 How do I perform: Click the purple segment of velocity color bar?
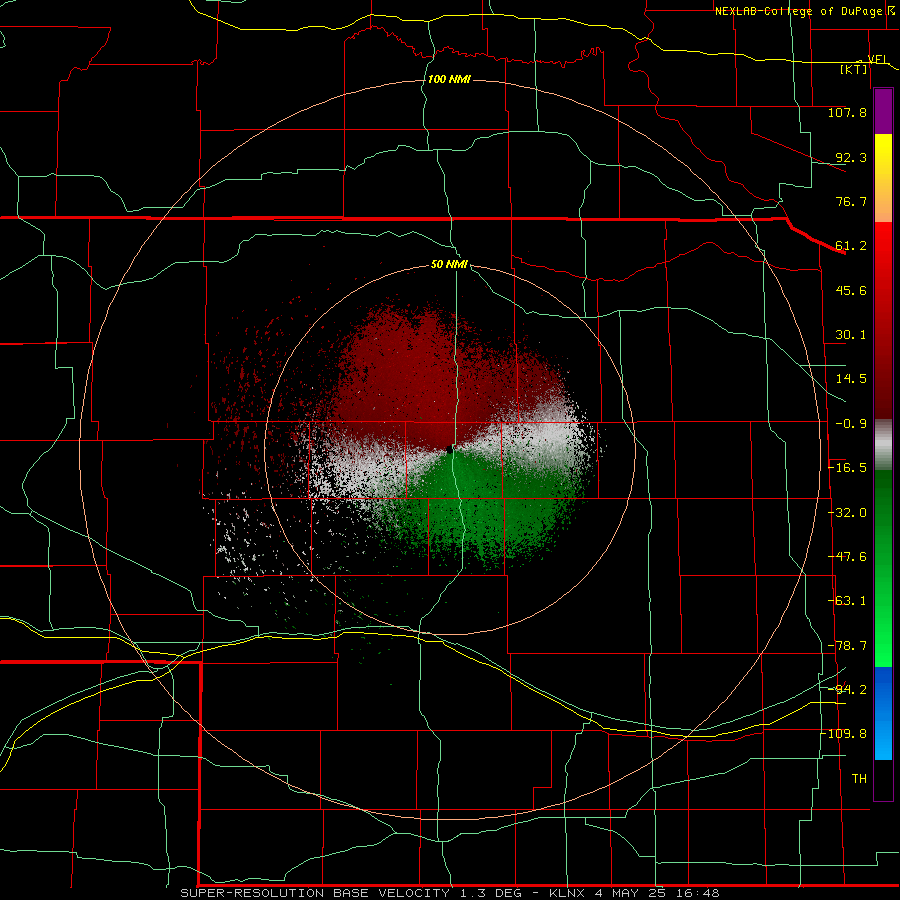883,112
